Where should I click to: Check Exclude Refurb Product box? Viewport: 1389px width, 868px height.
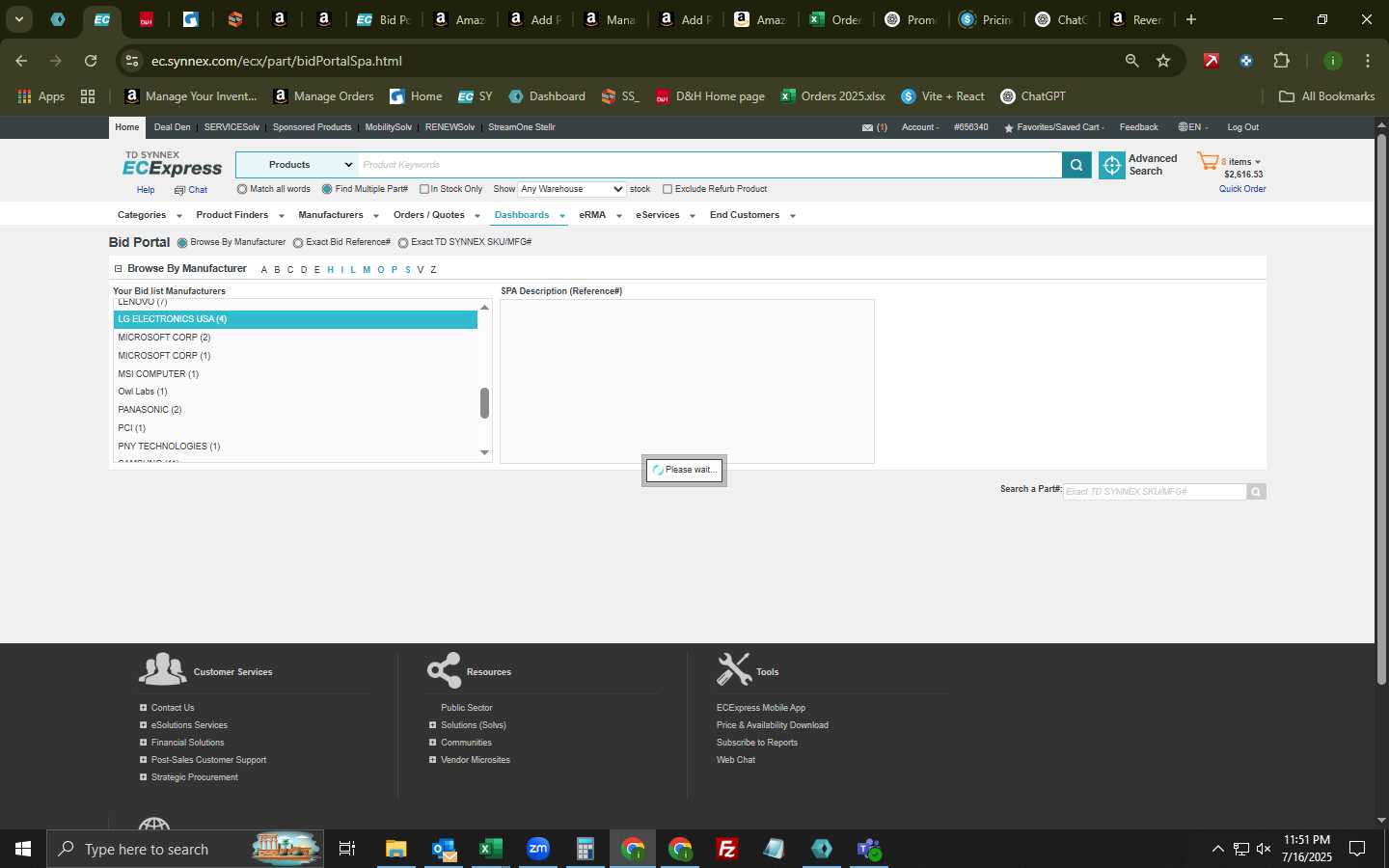click(667, 189)
